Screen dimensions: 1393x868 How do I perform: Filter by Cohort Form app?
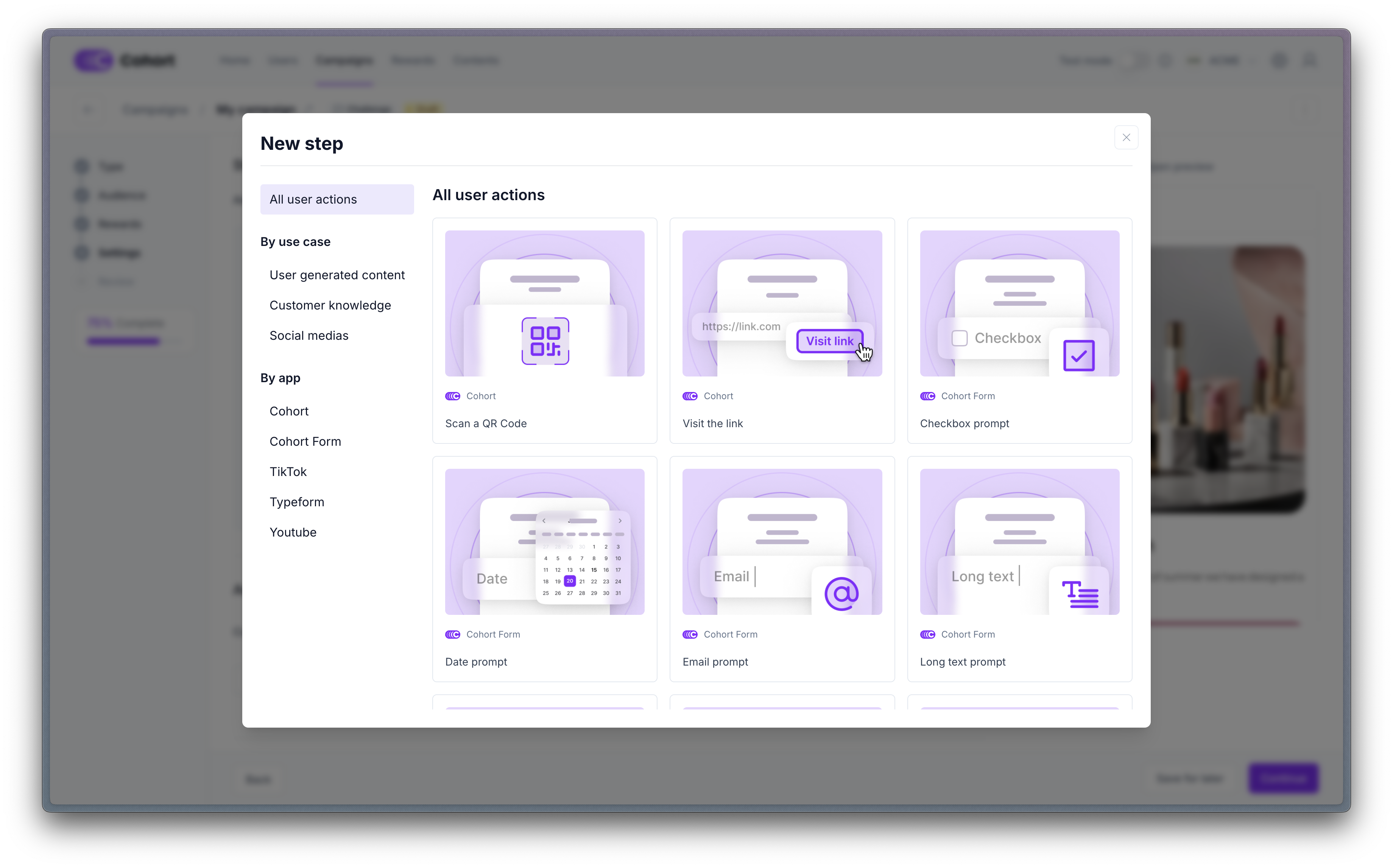click(x=305, y=442)
